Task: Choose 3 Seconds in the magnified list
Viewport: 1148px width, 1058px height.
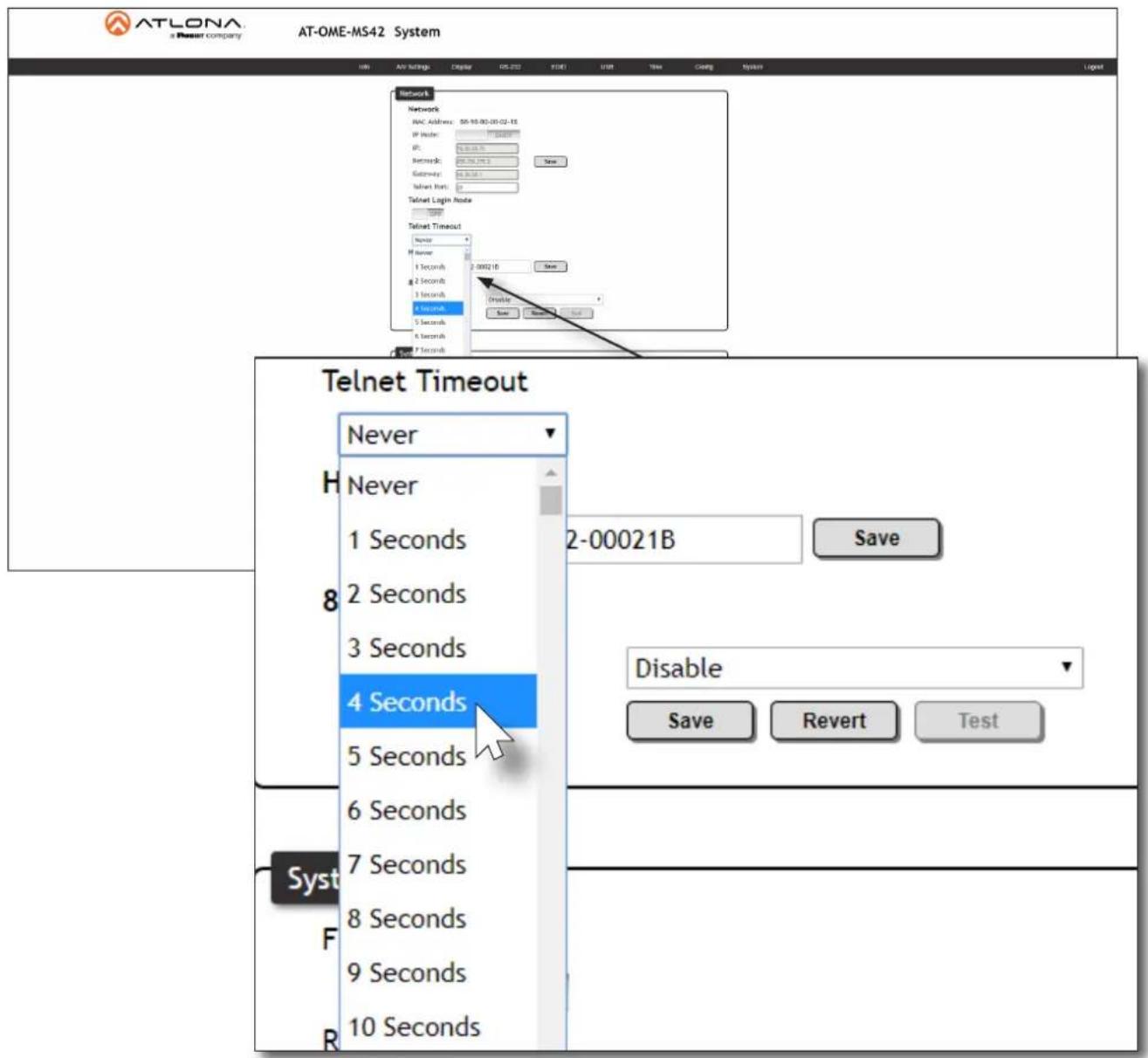Action: click(439, 648)
